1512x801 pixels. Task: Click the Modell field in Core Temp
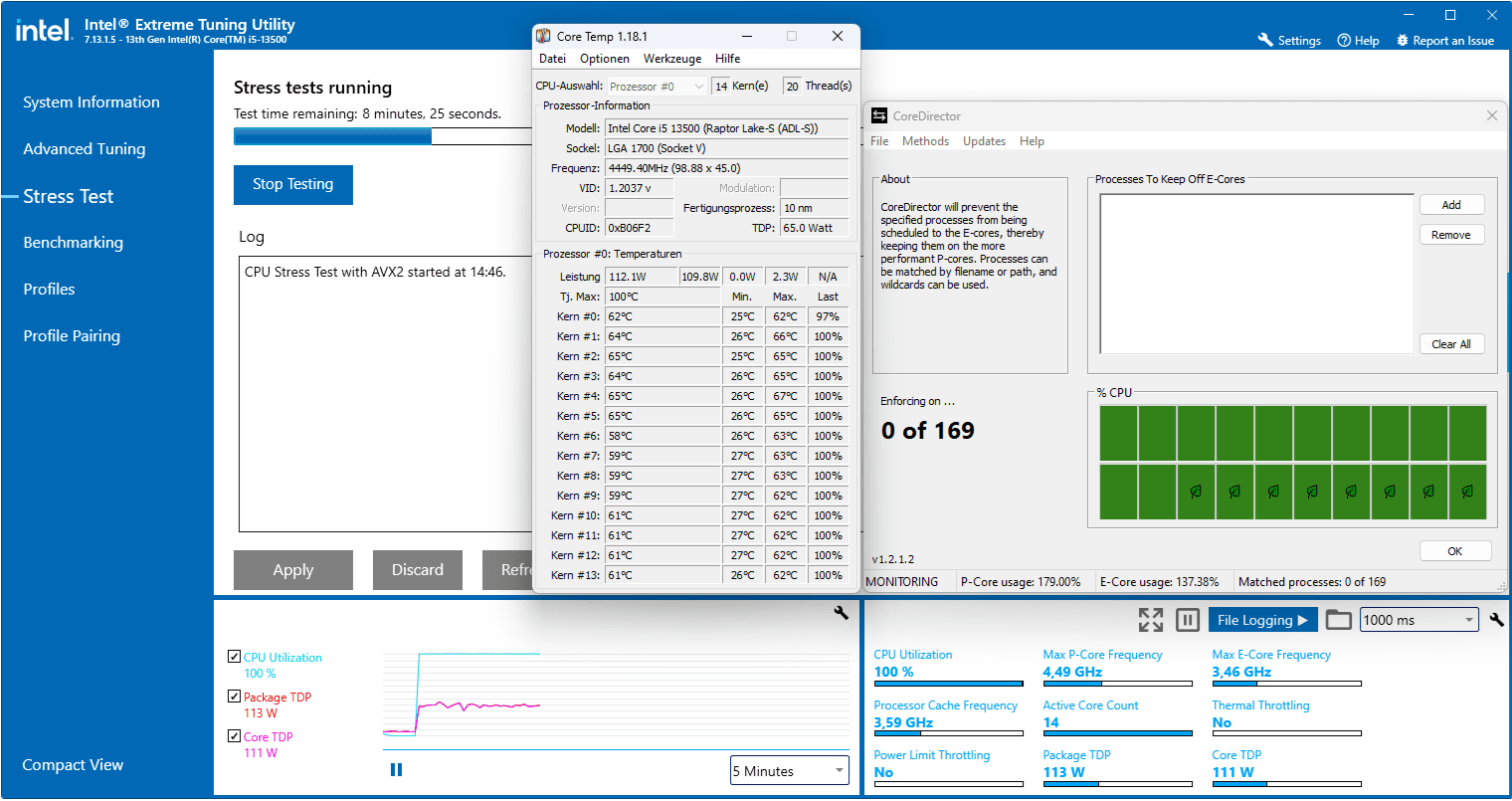coord(726,128)
